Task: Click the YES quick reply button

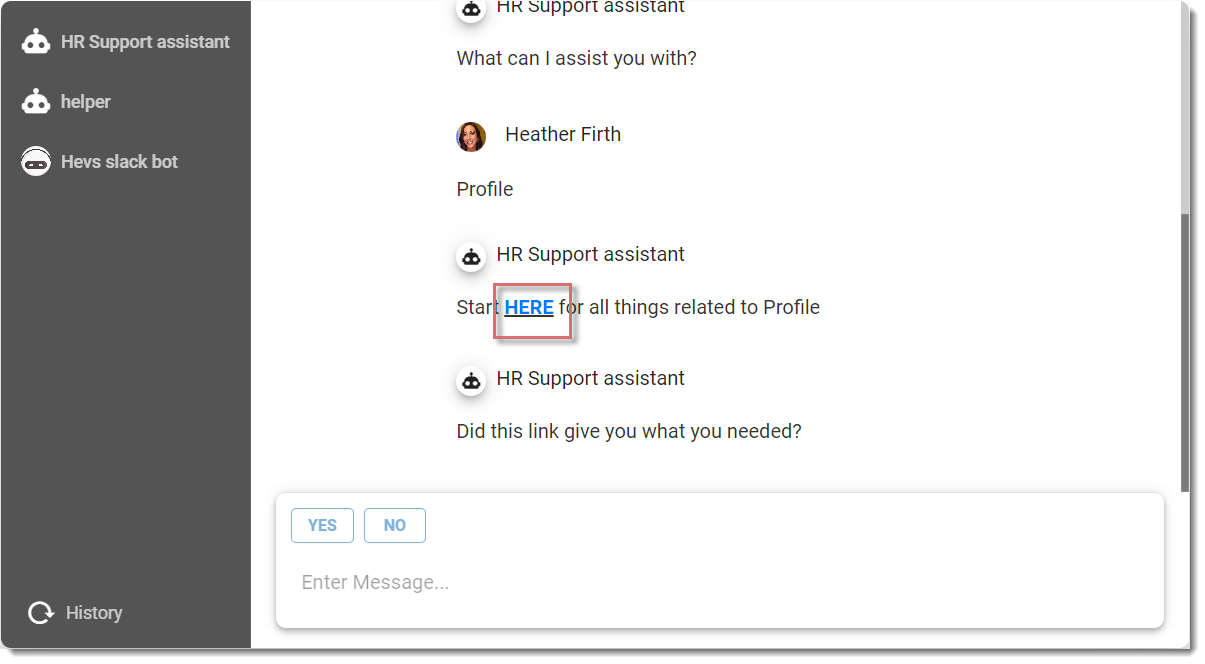Action: click(322, 525)
